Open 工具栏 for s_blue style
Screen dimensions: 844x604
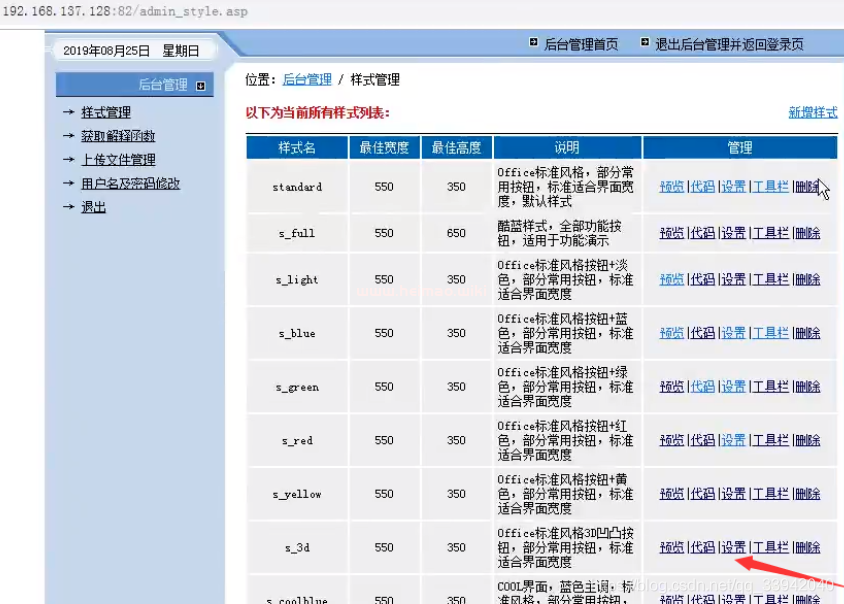click(770, 333)
